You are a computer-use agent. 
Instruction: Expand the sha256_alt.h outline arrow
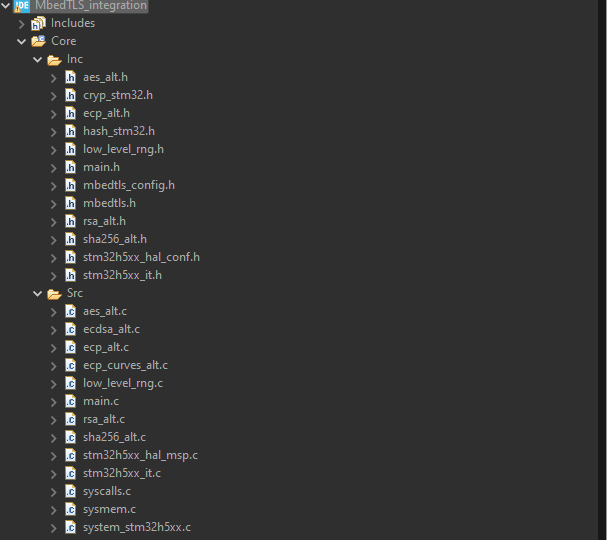pyautogui.click(x=53, y=240)
